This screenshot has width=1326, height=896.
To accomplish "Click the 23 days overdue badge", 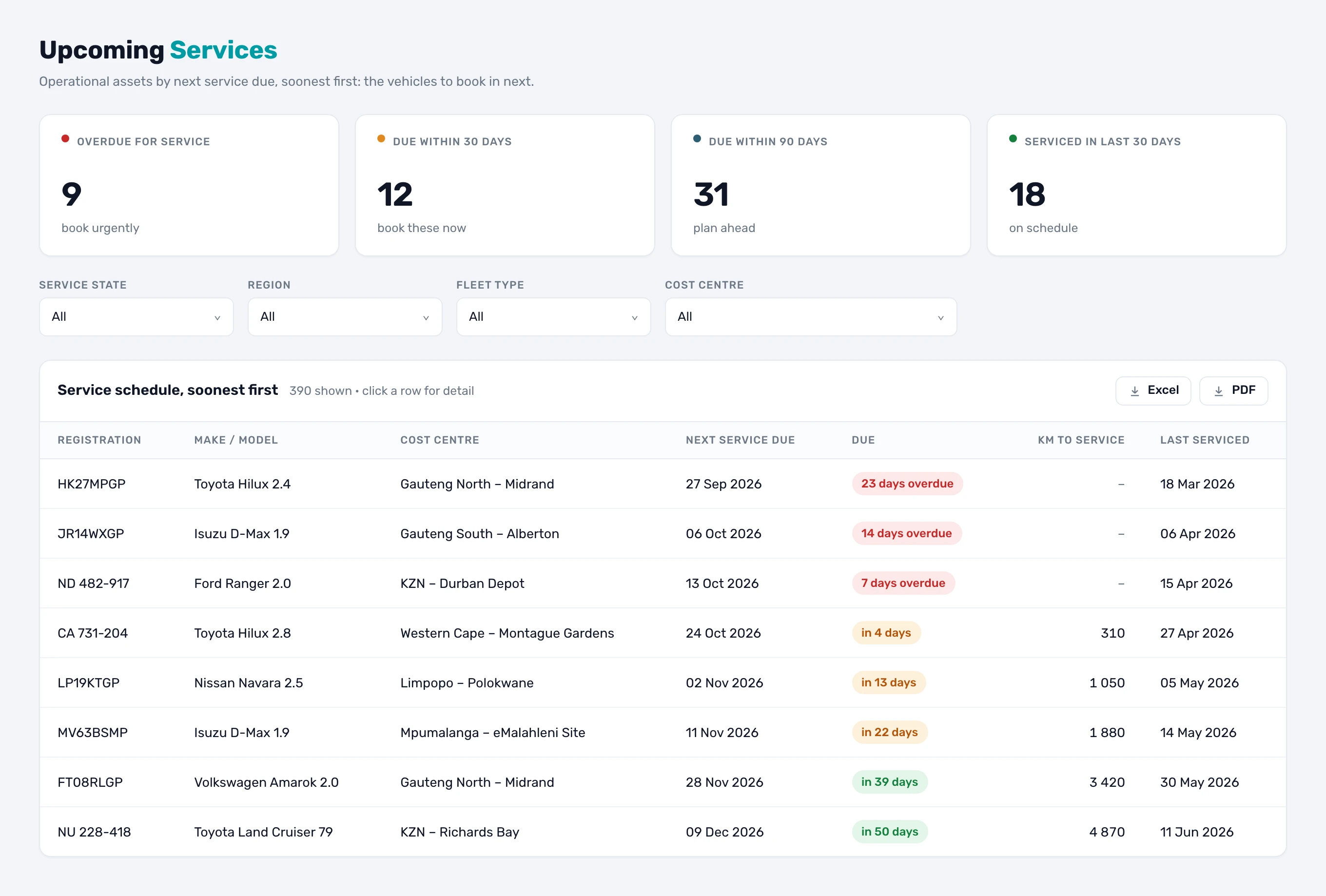I will 907,484.
